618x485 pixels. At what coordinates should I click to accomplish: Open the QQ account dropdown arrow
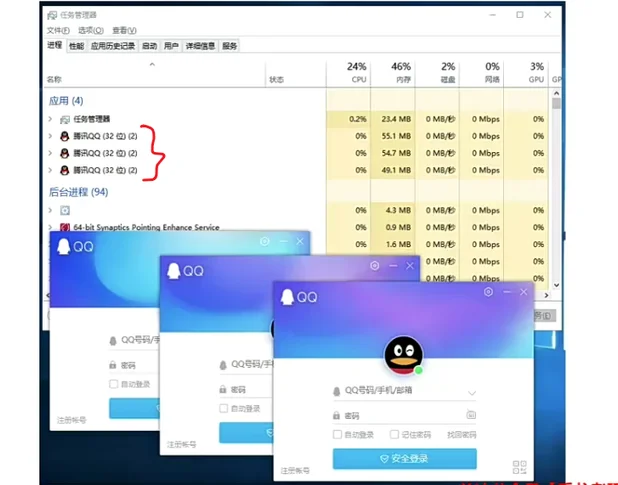[x=471, y=393]
